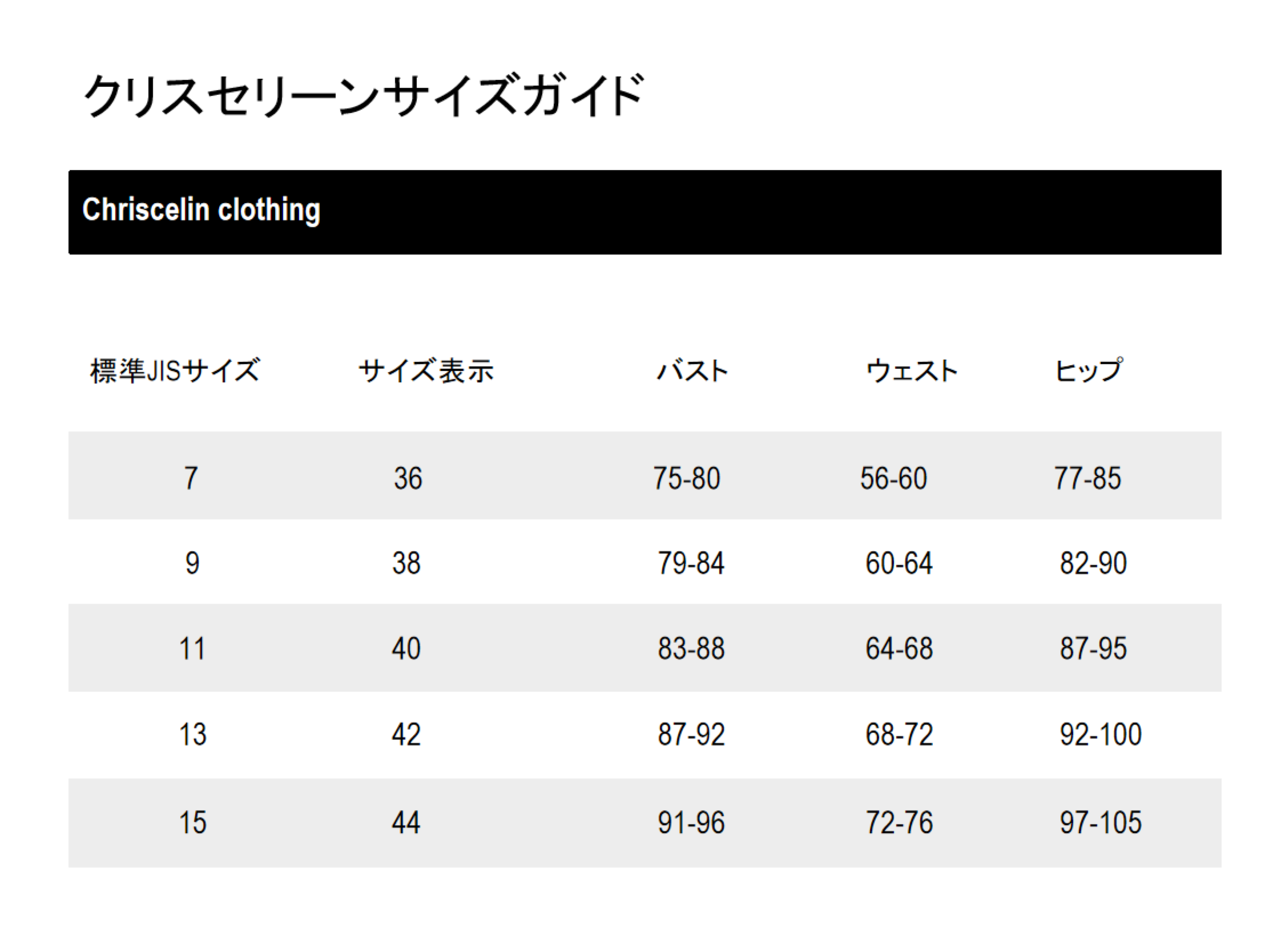Click size label 36 cell
Image resolution: width=1281 pixels, height=952 pixels.
click(x=408, y=478)
